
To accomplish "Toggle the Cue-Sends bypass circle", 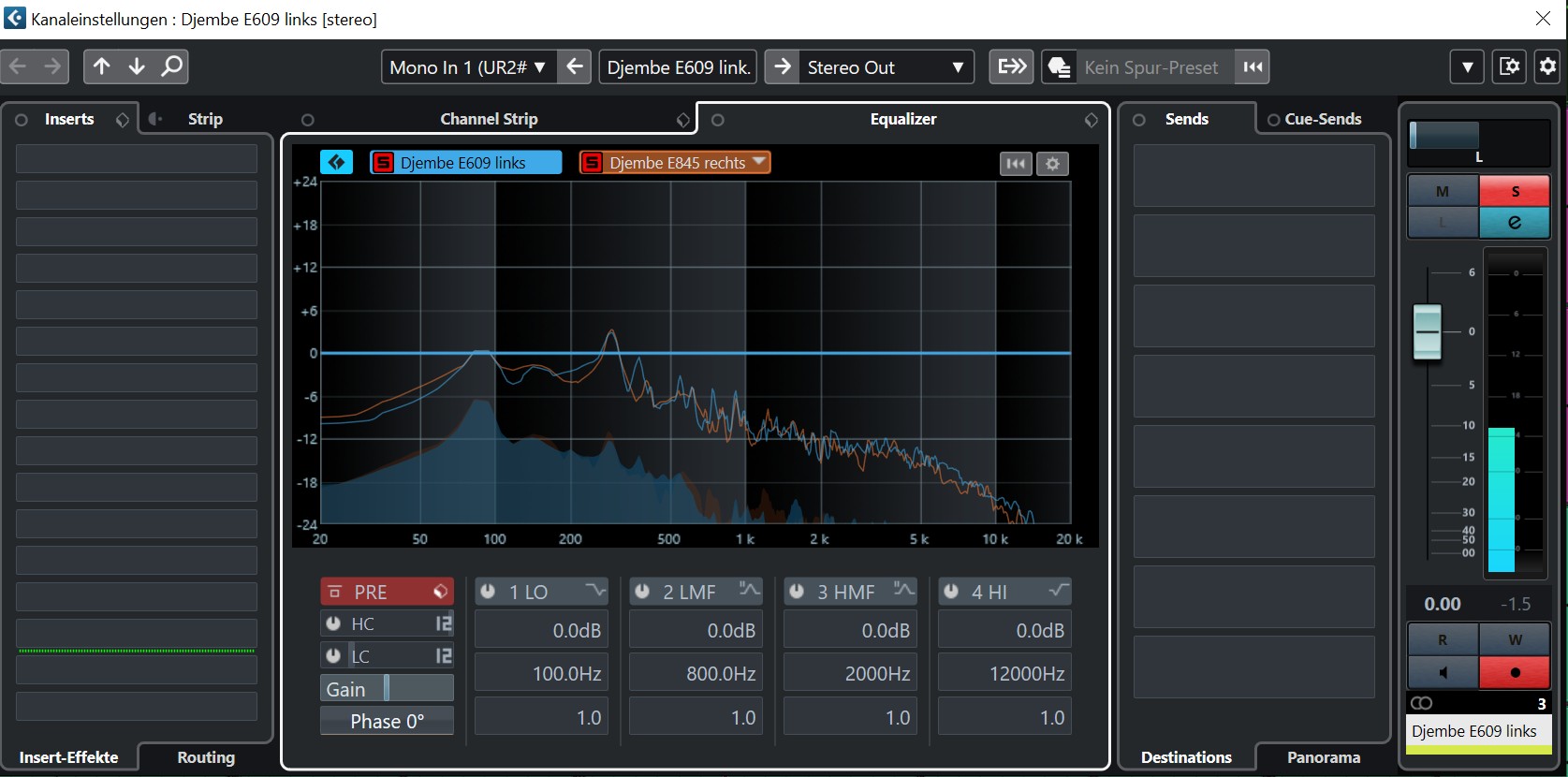I will point(1273,120).
